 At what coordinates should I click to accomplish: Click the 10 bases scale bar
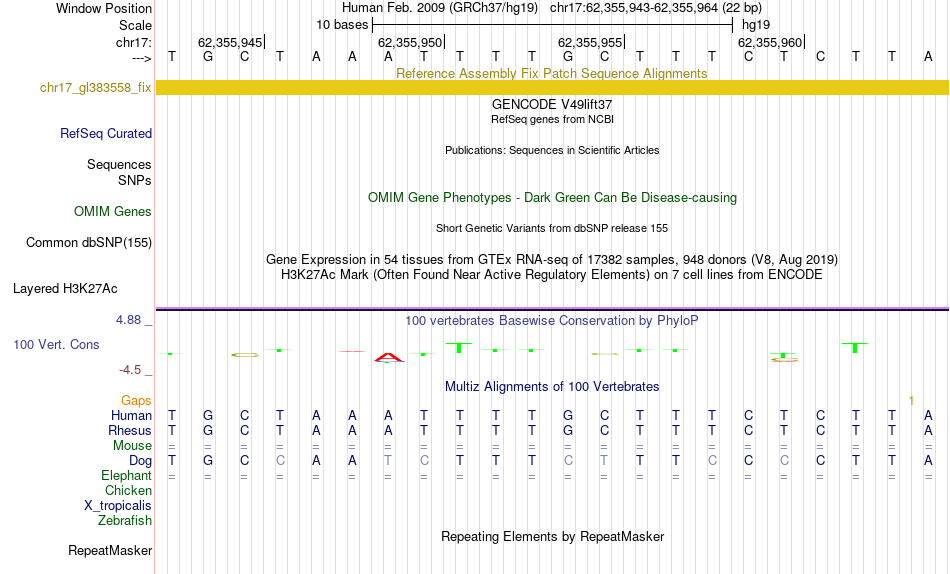pyautogui.click(x=552, y=25)
